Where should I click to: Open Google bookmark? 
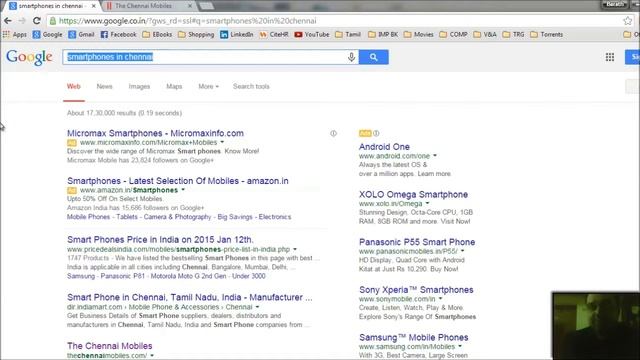pos(48,35)
